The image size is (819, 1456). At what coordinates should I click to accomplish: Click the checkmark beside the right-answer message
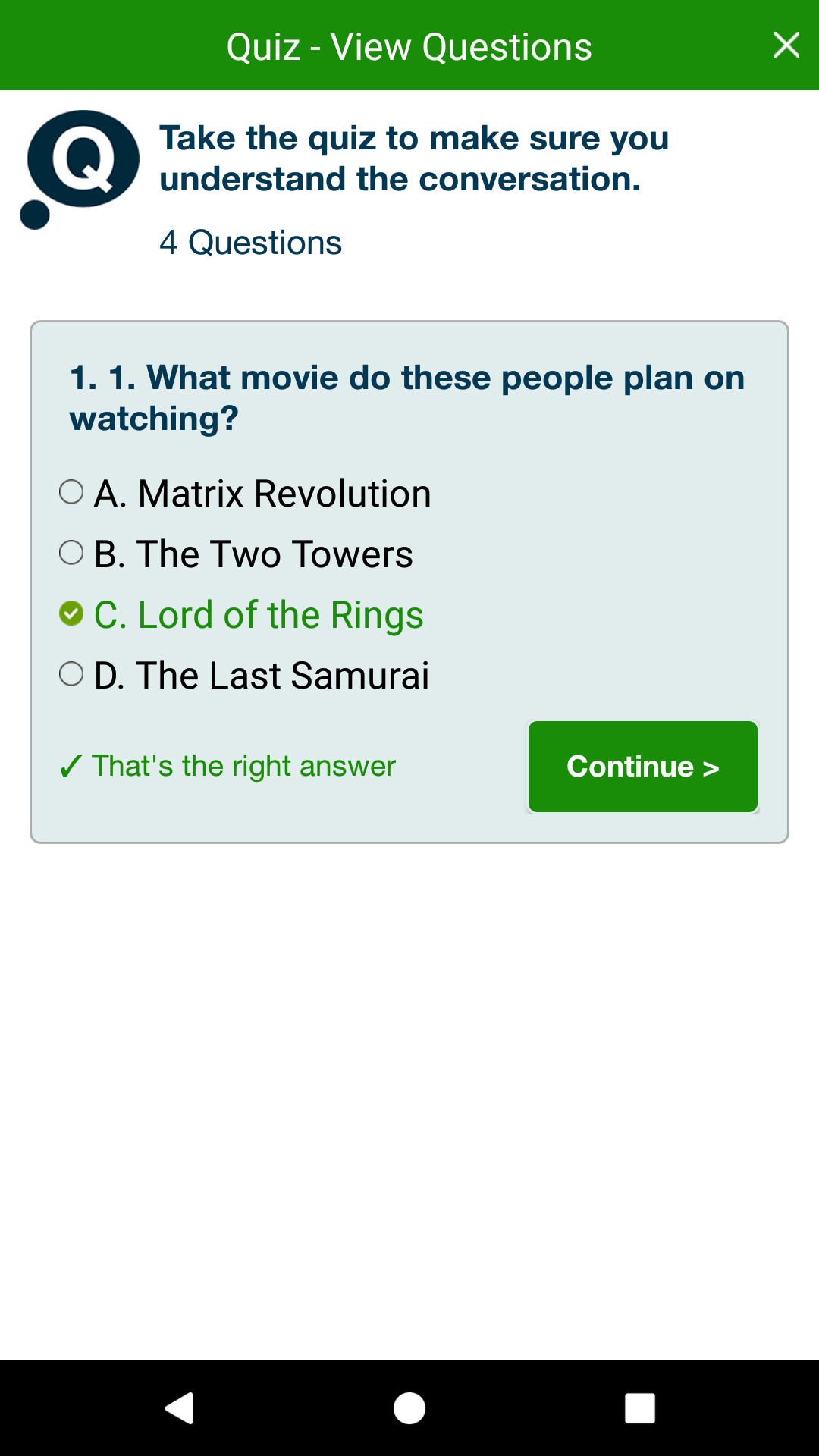[x=71, y=767]
